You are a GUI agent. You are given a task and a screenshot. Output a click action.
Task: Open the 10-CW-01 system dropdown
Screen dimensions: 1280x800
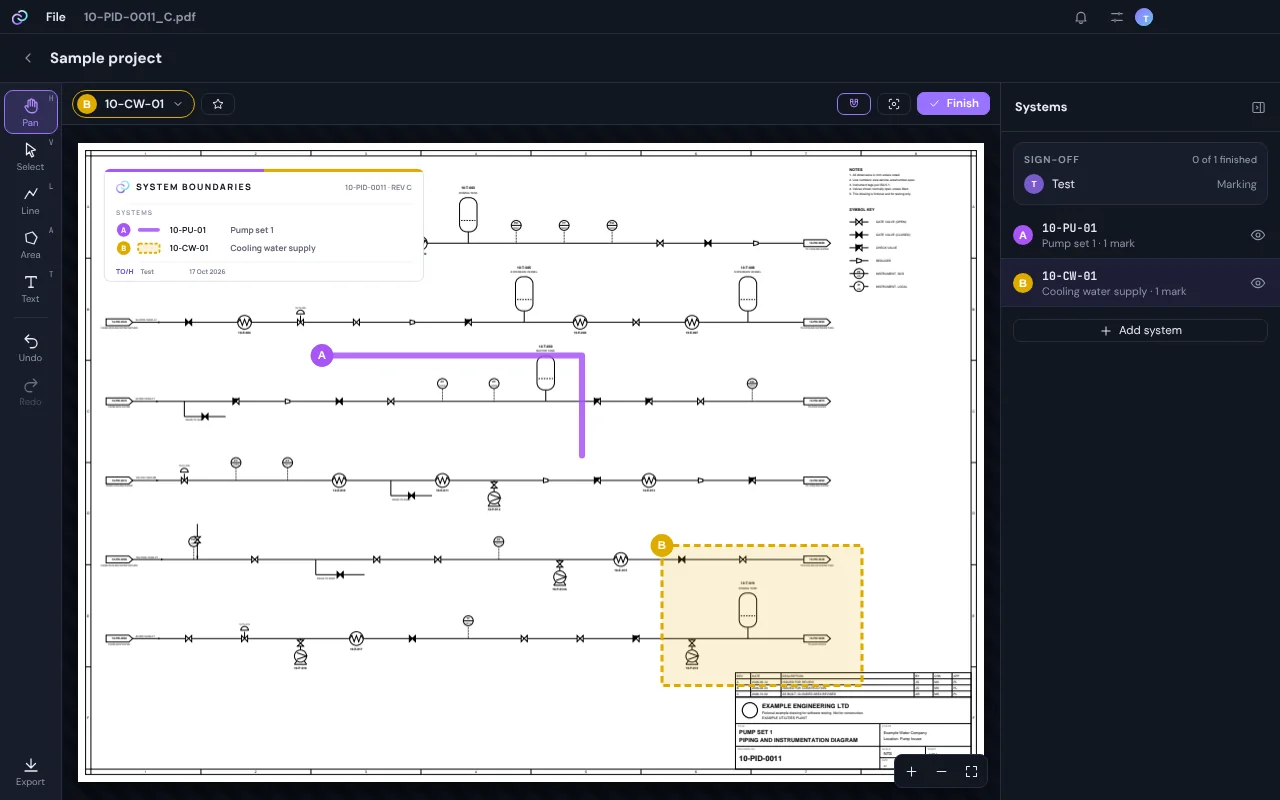(133, 104)
